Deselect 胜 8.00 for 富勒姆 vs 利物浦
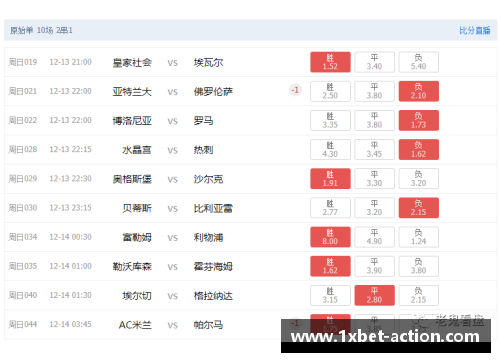The image size is (500, 362). [x=330, y=237]
